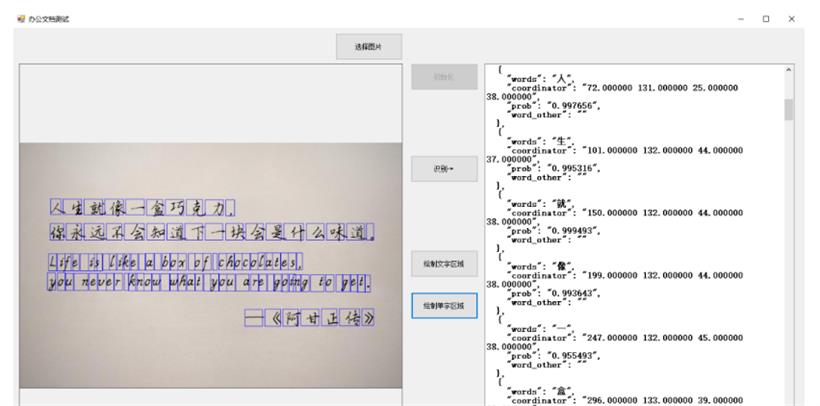The image size is (820, 406).
Task: Click the coordinator line starting 101.000000
Action: (625, 150)
